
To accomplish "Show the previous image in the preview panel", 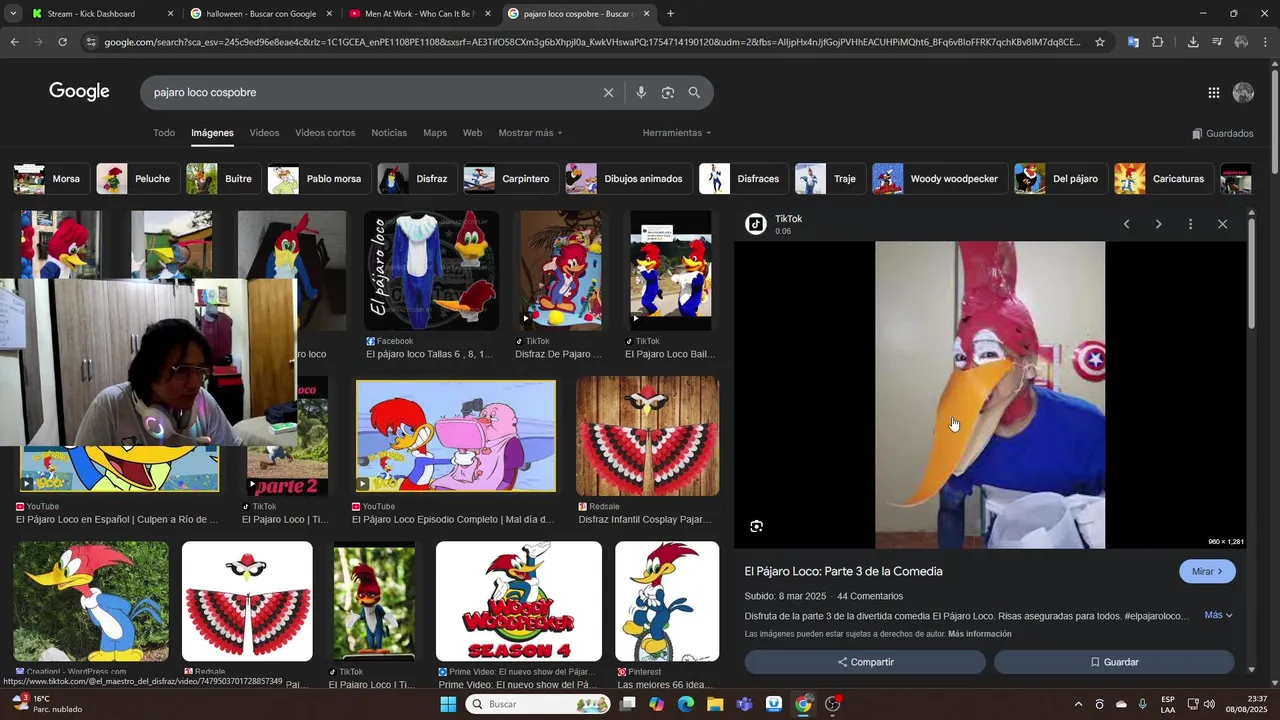I will tap(1126, 224).
